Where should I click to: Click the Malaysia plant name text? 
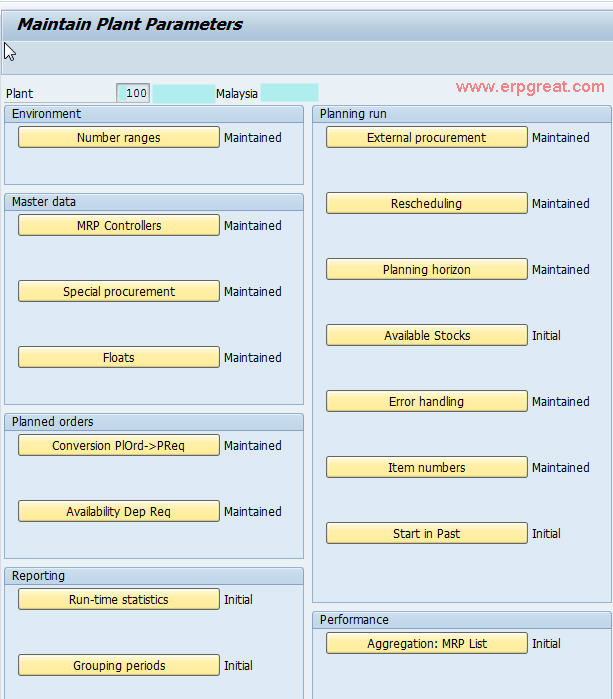tap(237, 94)
